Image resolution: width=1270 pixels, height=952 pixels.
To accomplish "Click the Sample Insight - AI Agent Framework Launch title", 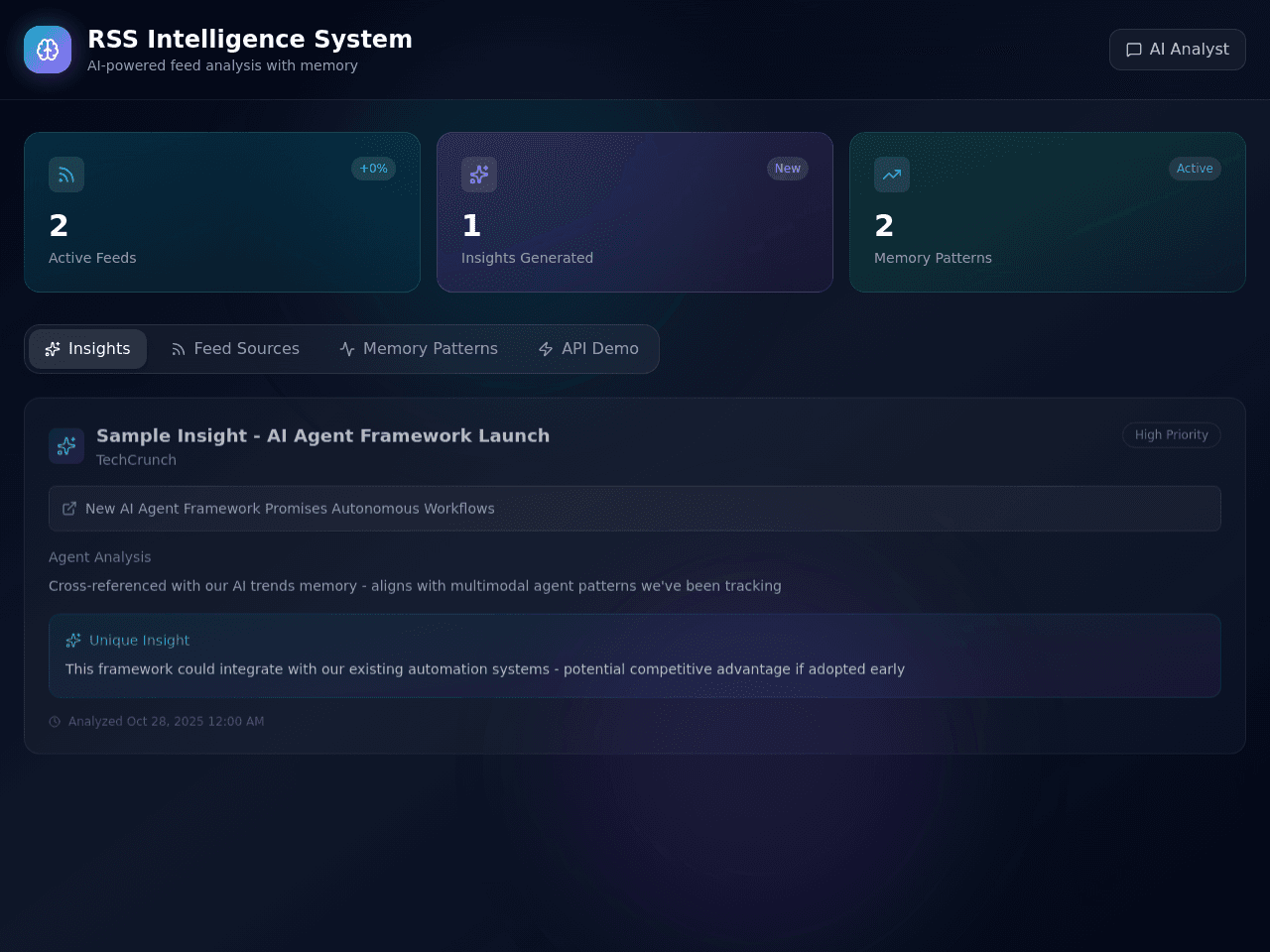I will pyautogui.click(x=322, y=435).
